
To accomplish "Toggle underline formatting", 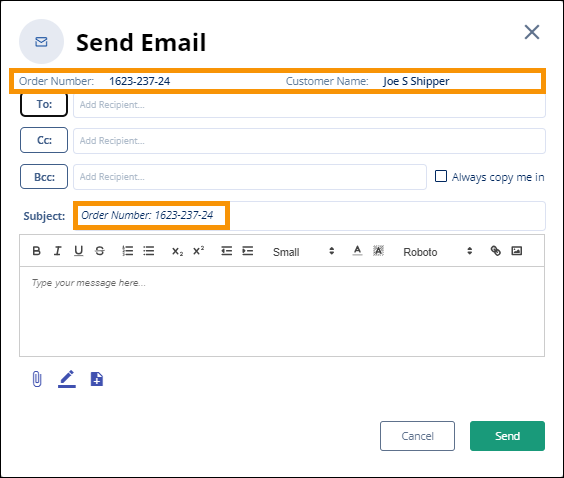I will [x=78, y=251].
